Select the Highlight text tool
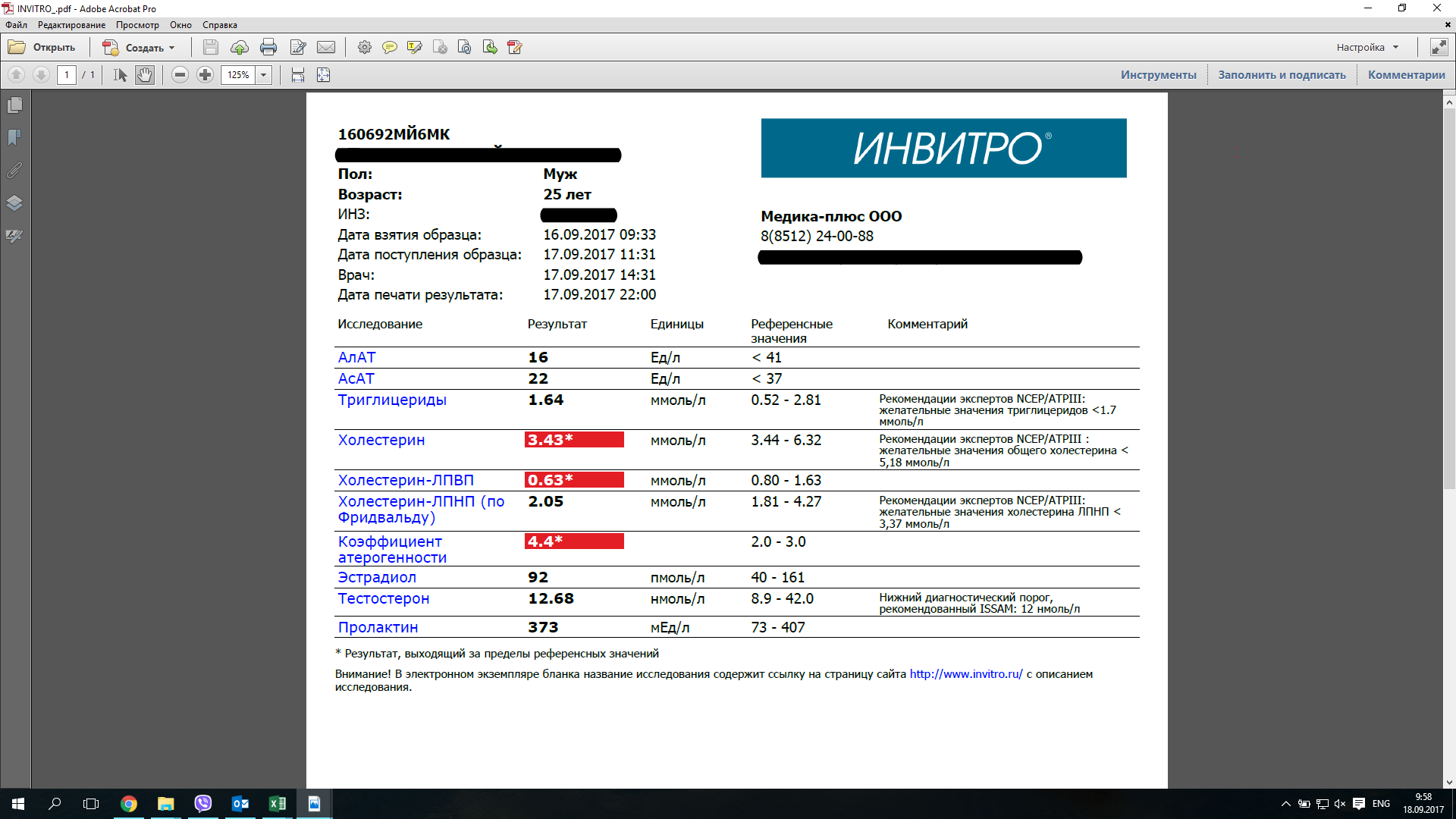Screen dimensions: 1456x819 (x=414, y=47)
